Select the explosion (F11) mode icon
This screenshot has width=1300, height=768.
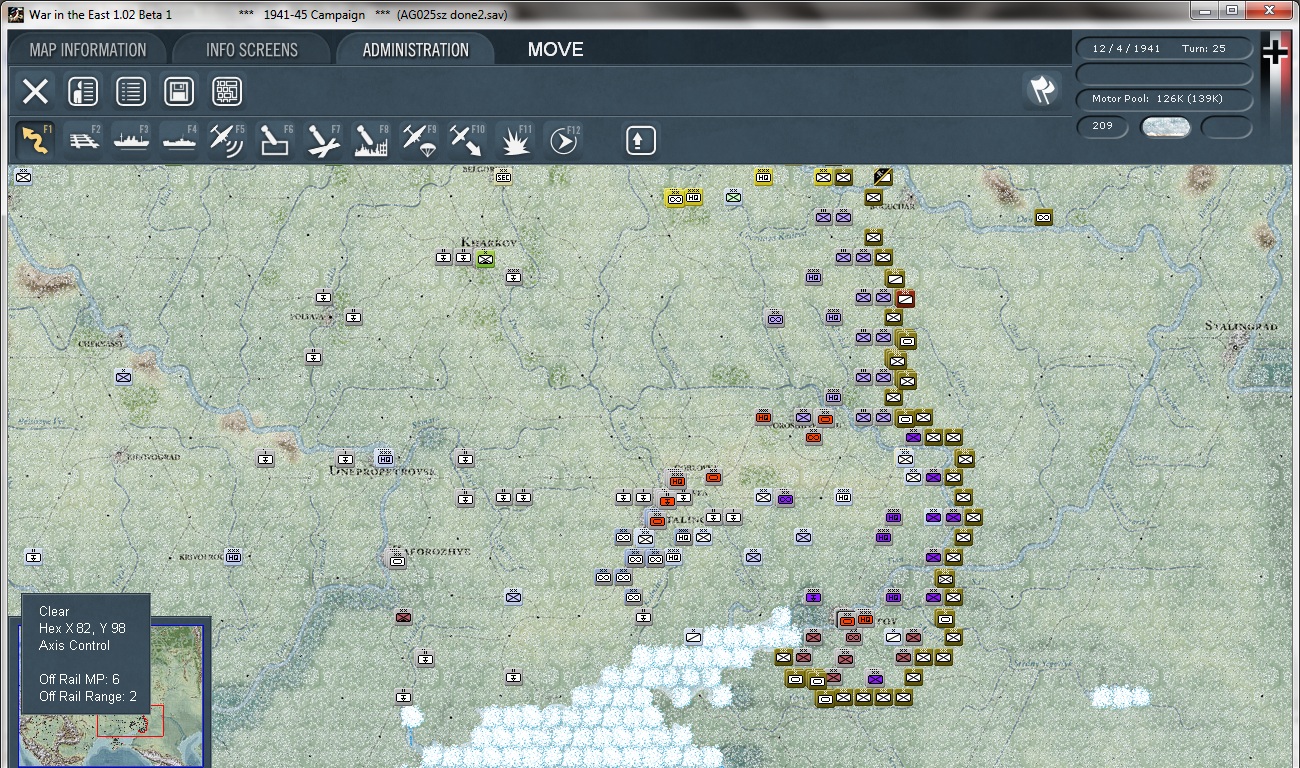click(x=515, y=141)
